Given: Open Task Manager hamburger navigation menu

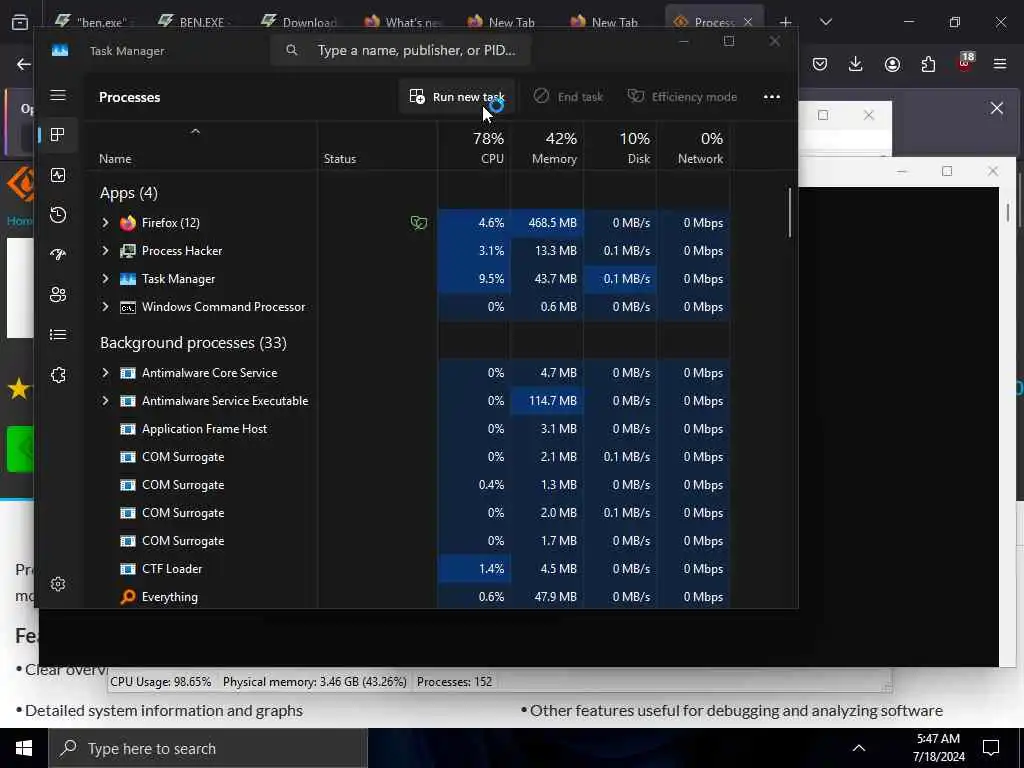Looking at the screenshot, I should click(58, 95).
